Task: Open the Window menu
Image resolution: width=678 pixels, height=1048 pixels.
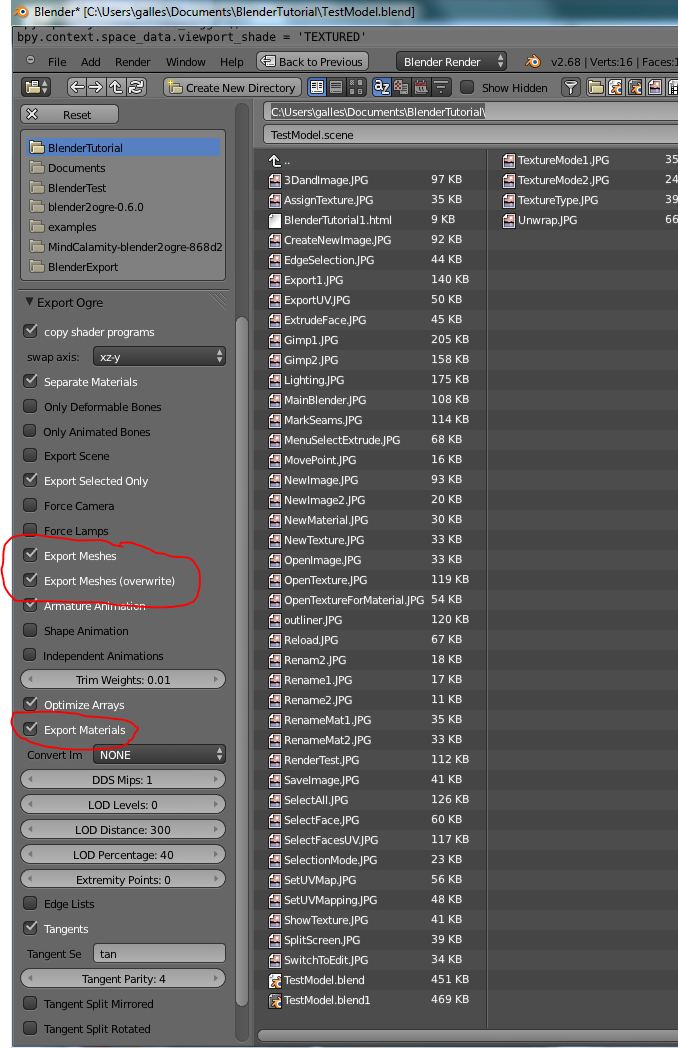Action: coord(185,61)
